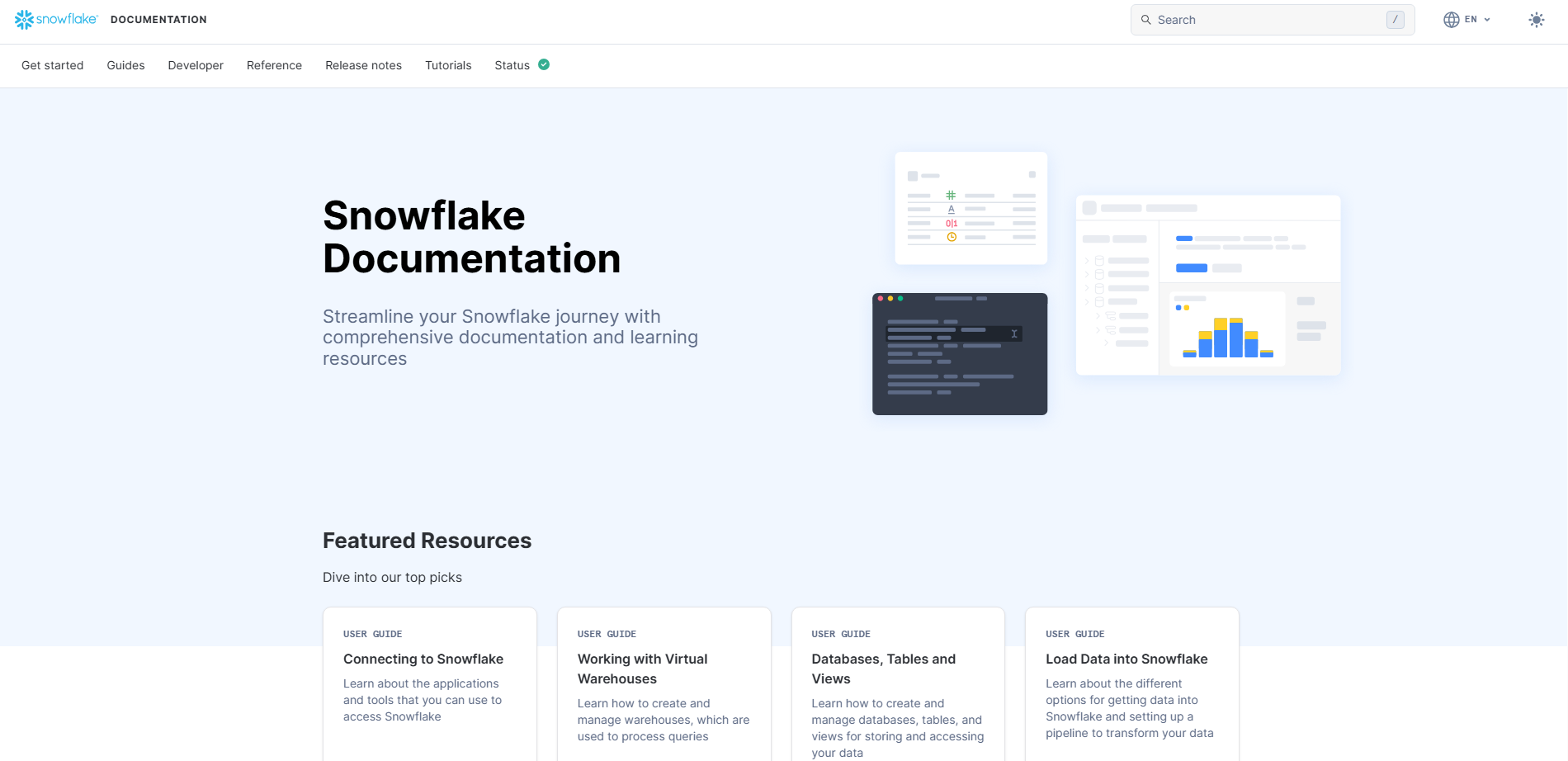Click the Featured Resources heading
The height and width of the screenshot is (761, 1568).
coord(427,541)
